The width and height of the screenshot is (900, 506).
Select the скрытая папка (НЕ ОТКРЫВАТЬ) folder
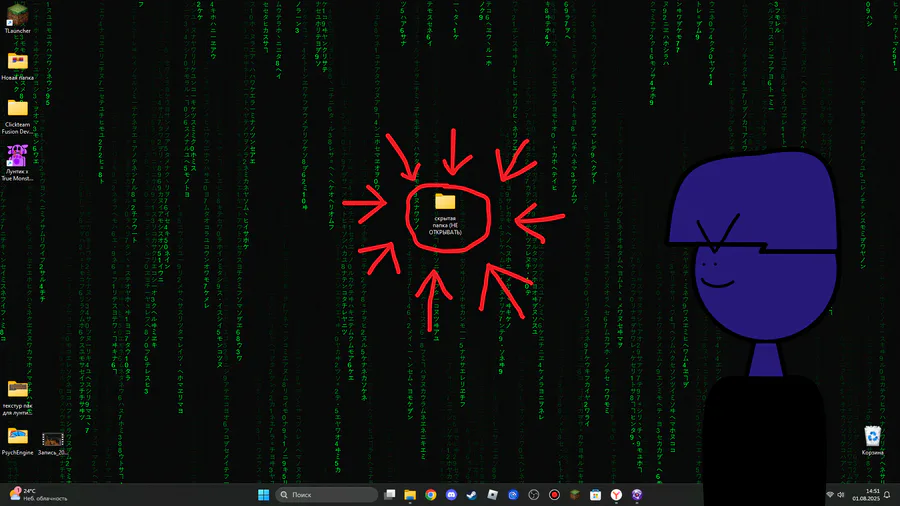click(445, 213)
